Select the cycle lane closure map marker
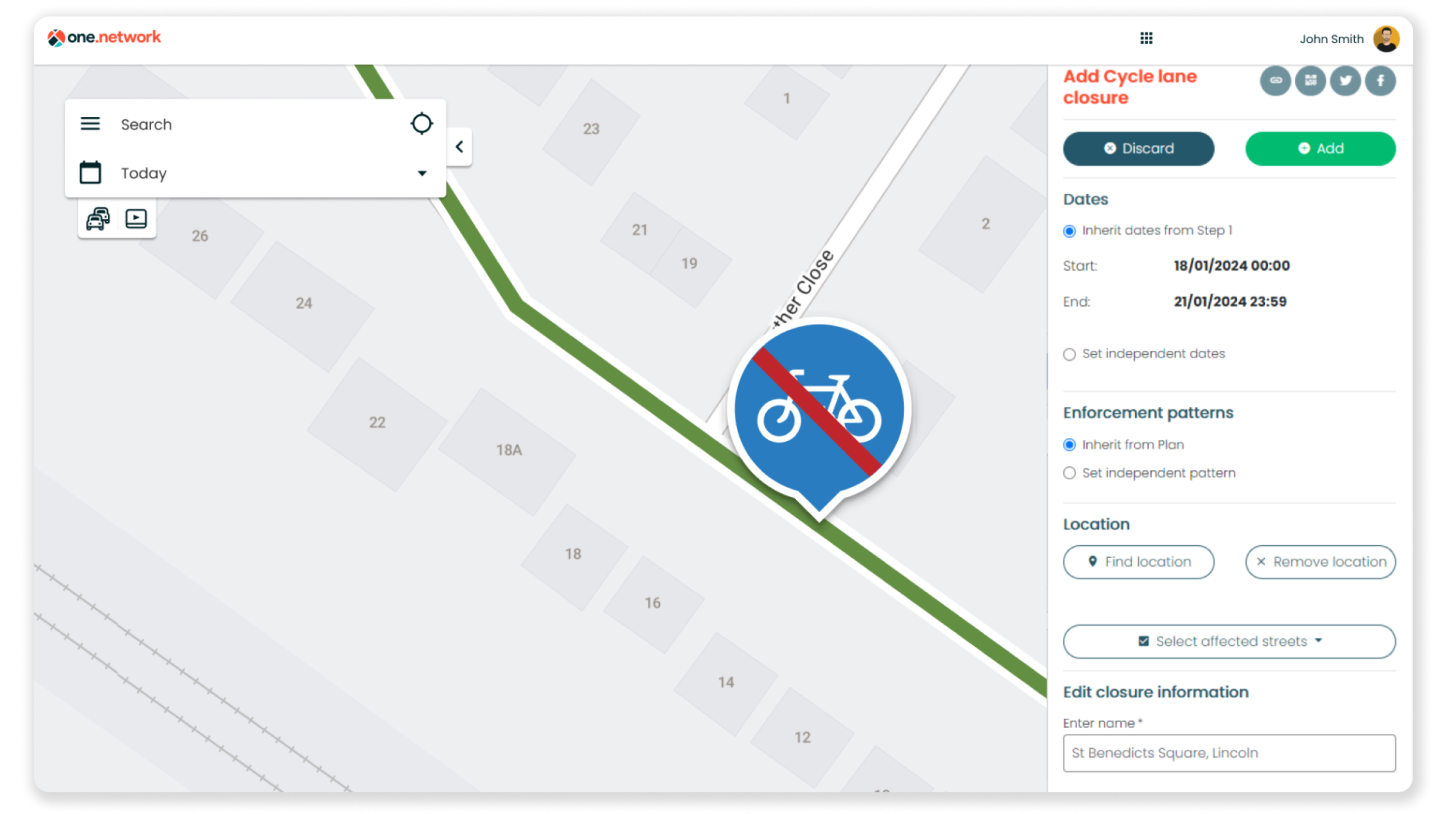 pyautogui.click(x=819, y=412)
